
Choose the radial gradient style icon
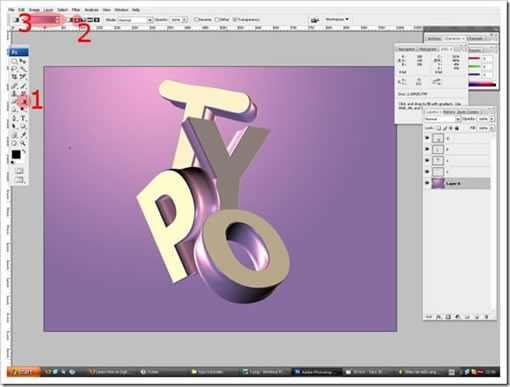click(x=77, y=20)
